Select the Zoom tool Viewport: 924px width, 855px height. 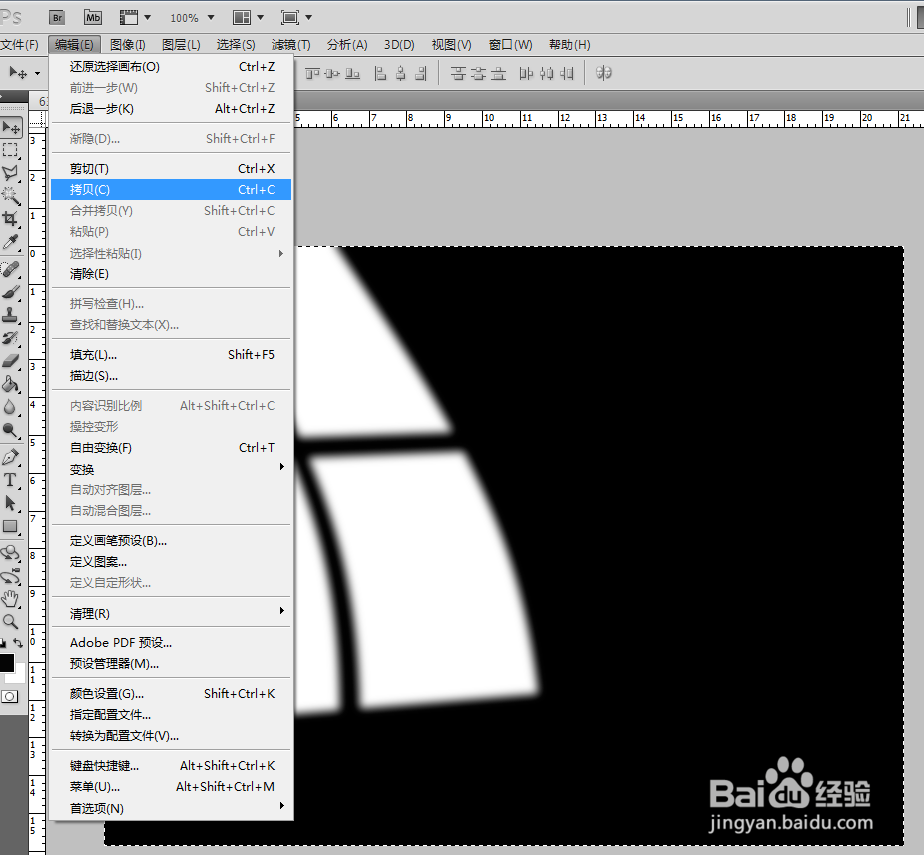point(11,621)
